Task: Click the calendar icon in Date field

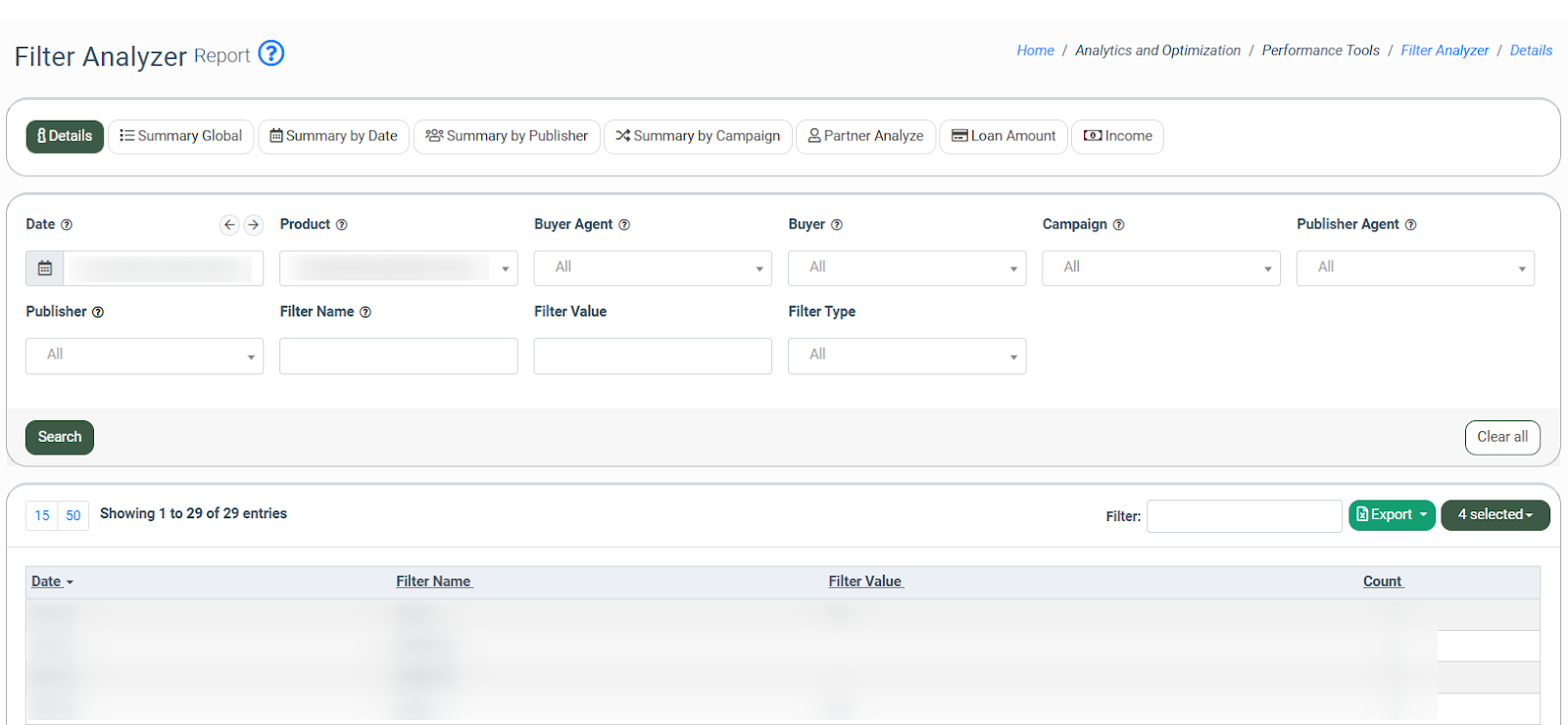Action: 45,267
